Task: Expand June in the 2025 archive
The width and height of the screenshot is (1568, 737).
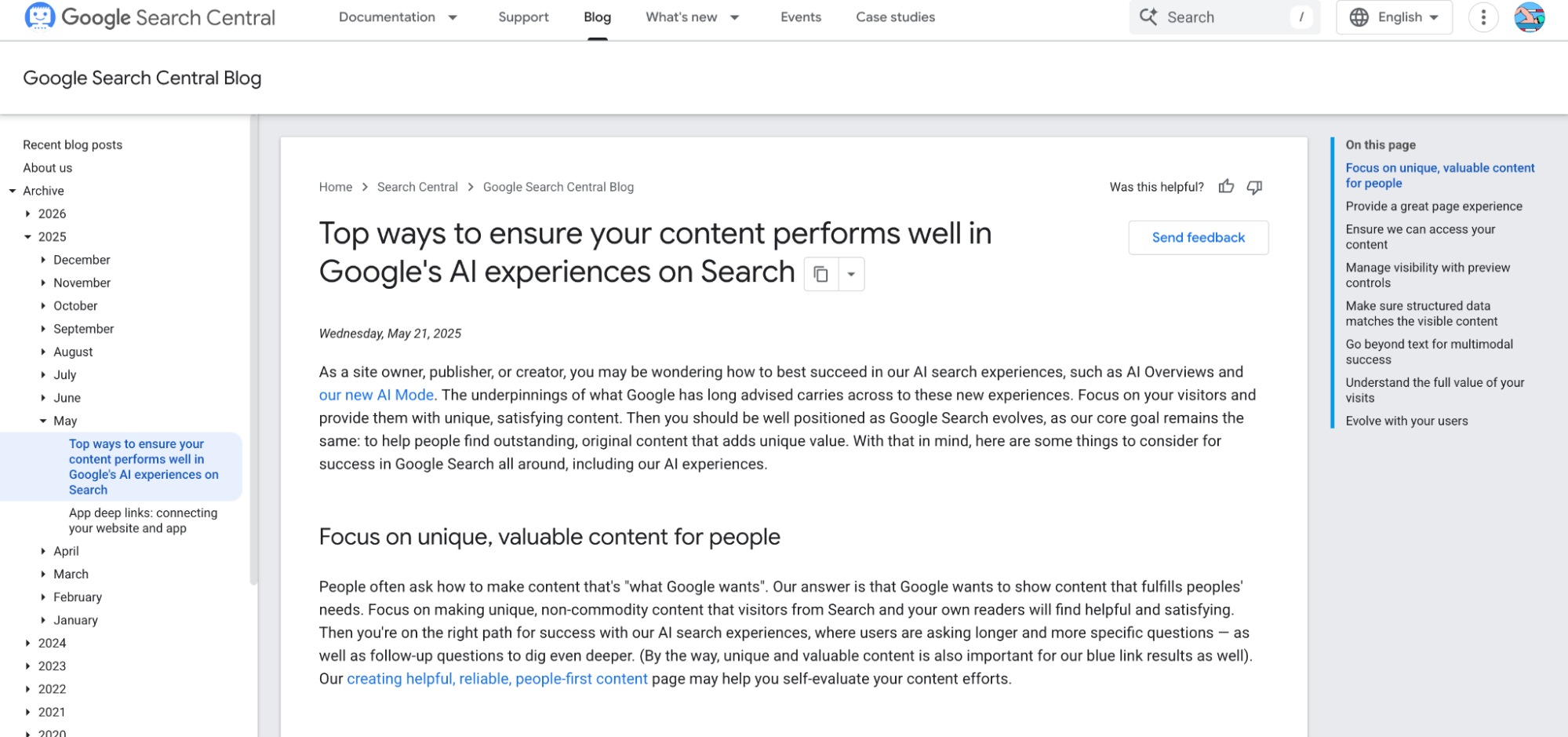Action: point(43,398)
